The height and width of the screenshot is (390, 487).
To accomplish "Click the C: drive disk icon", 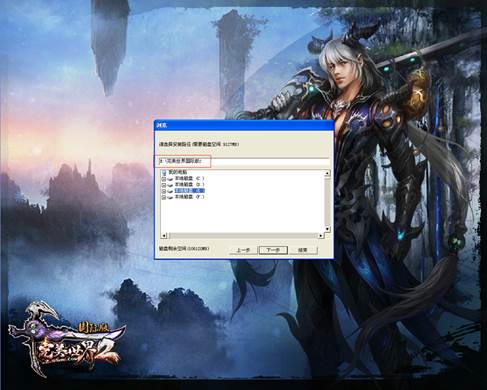I will pos(170,179).
